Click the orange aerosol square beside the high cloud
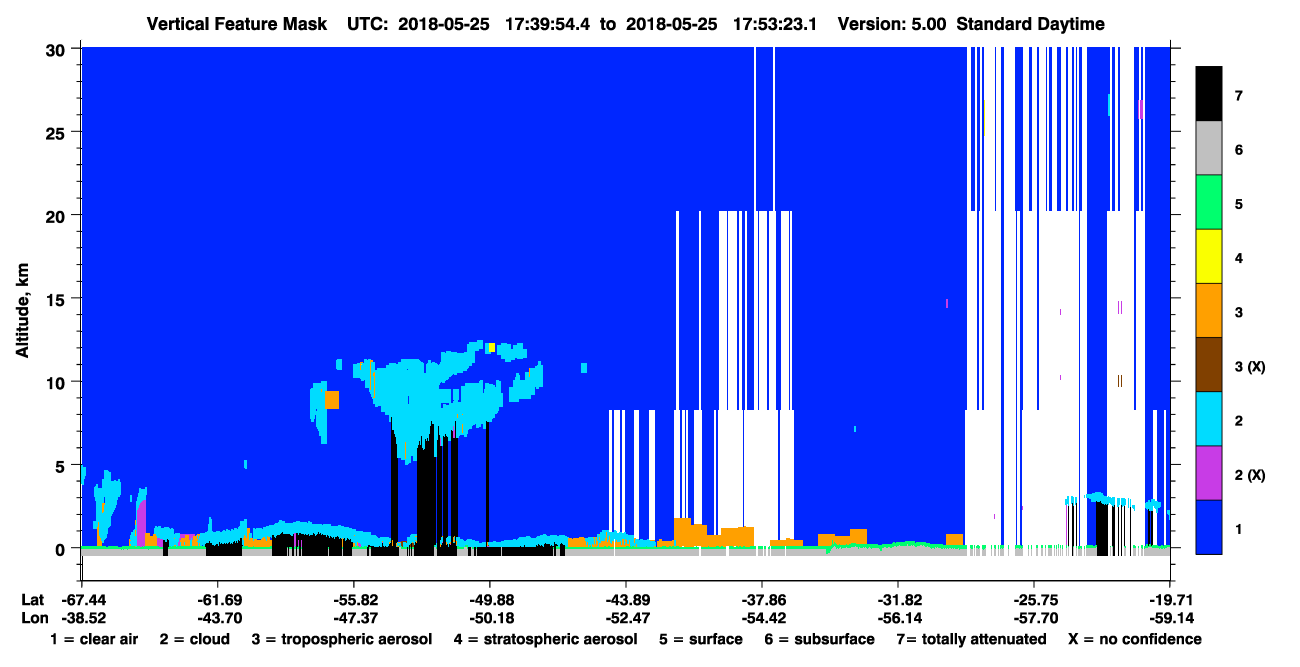Image resolution: width=1300 pixels, height=667 pixels. [332, 400]
